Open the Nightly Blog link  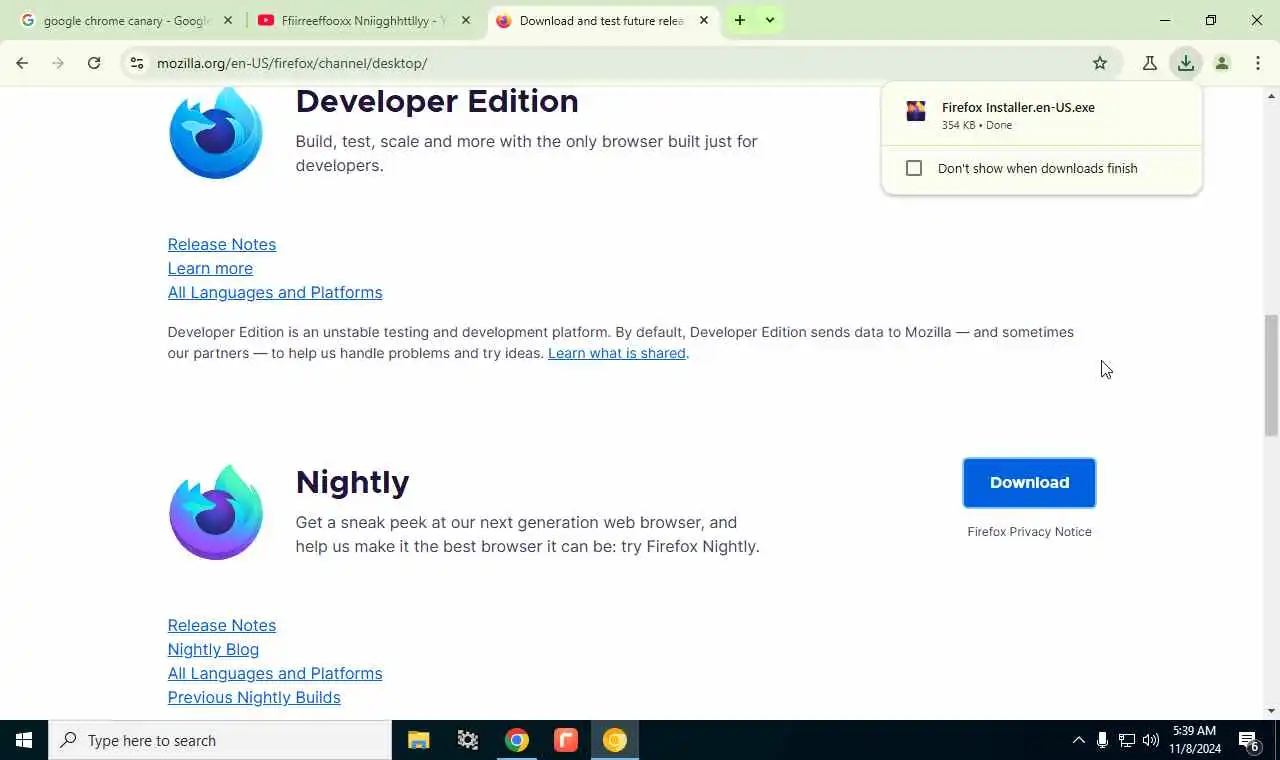(213, 649)
